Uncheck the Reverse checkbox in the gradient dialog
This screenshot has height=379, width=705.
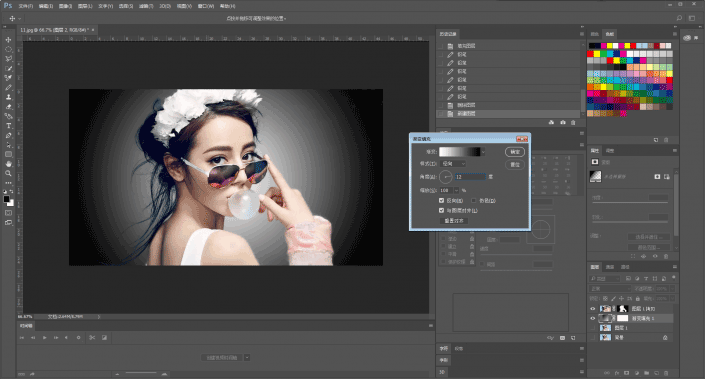coord(442,201)
